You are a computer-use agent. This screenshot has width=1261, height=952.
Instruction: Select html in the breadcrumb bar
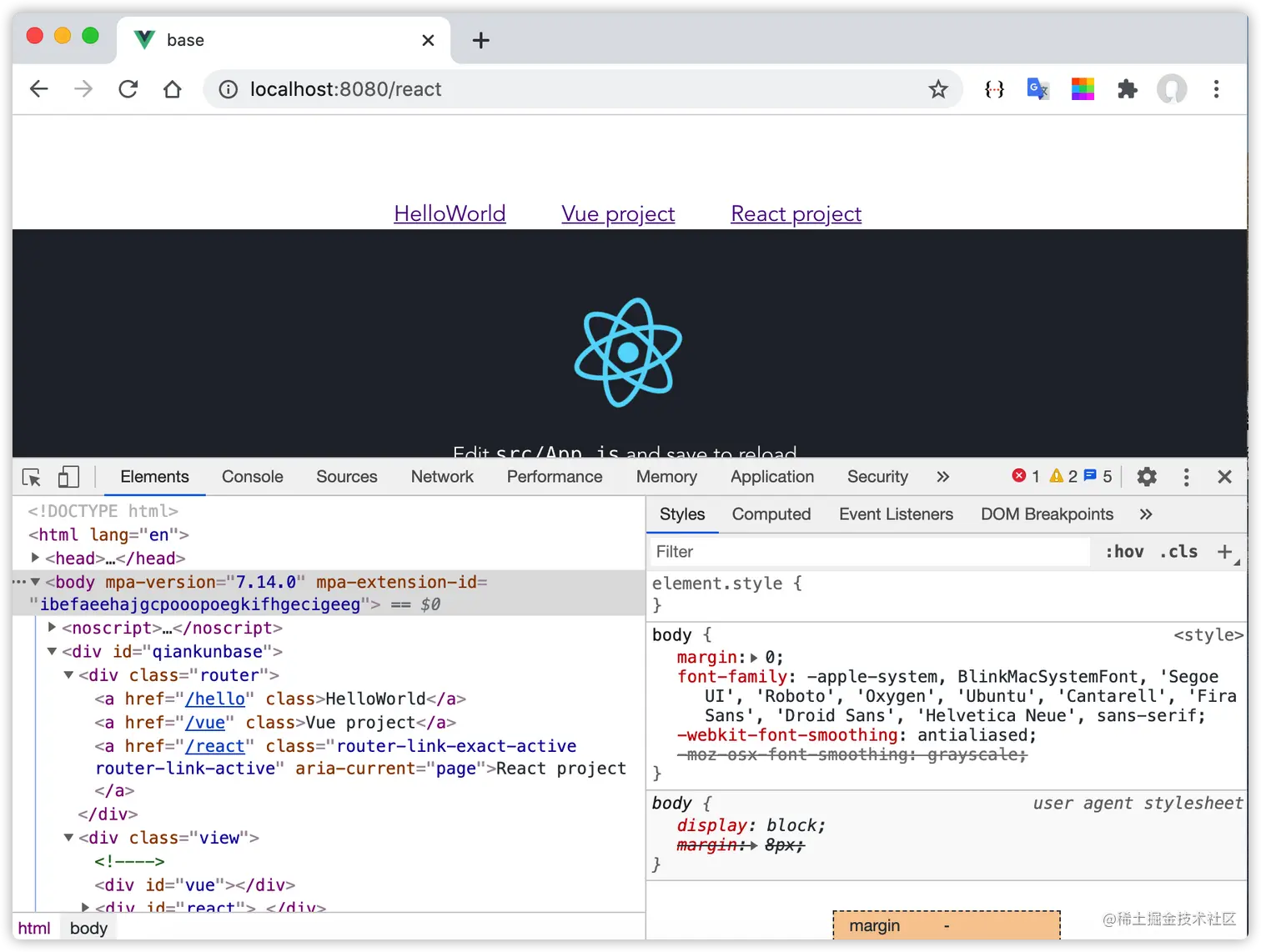[x=34, y=928]
